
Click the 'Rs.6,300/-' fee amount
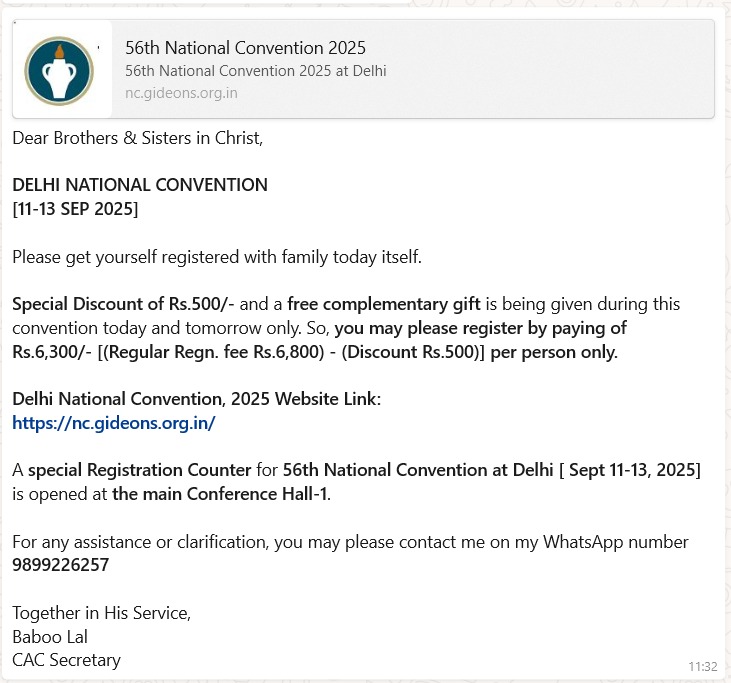coord(52,352)
